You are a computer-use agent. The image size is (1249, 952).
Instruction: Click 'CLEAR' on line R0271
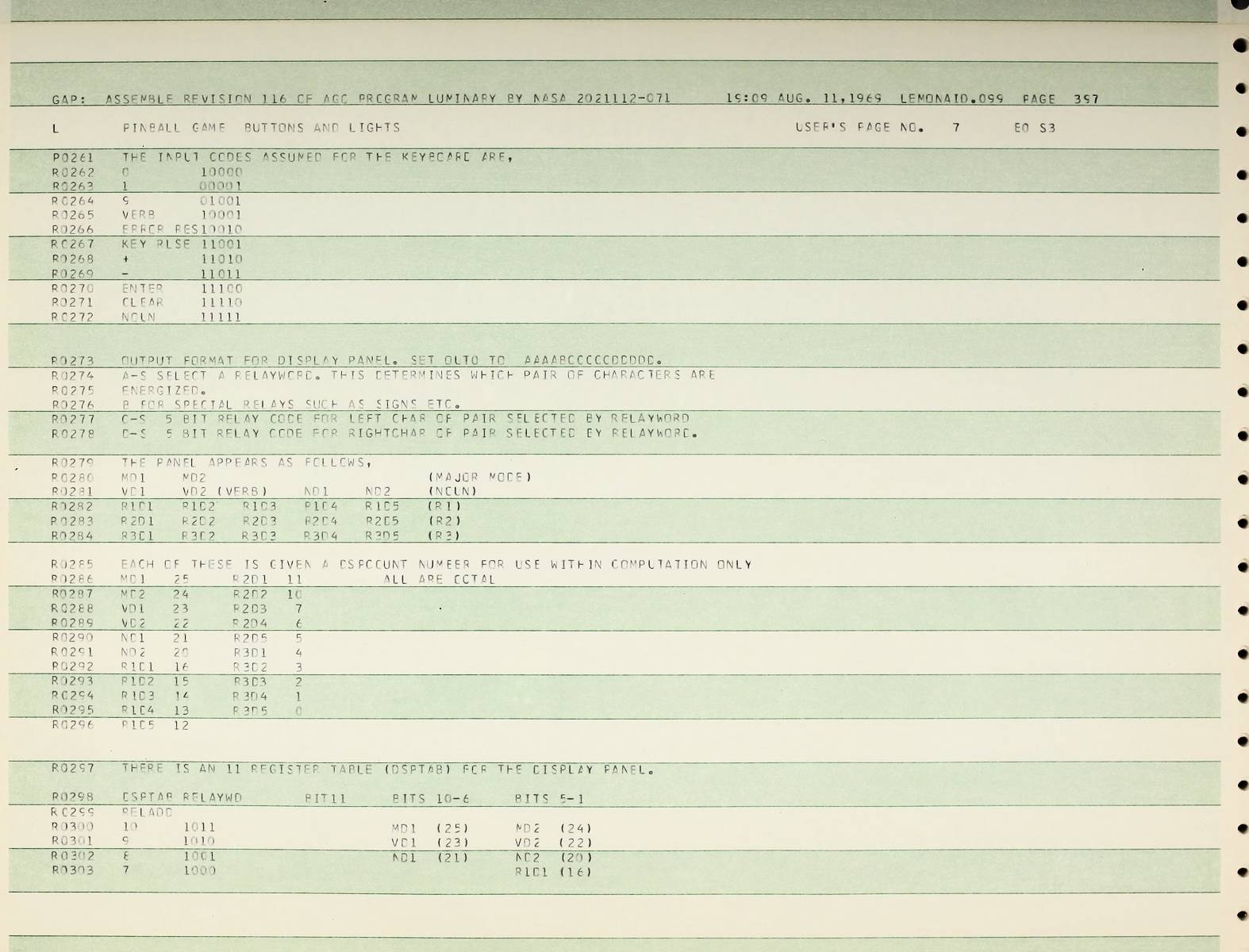142,302
